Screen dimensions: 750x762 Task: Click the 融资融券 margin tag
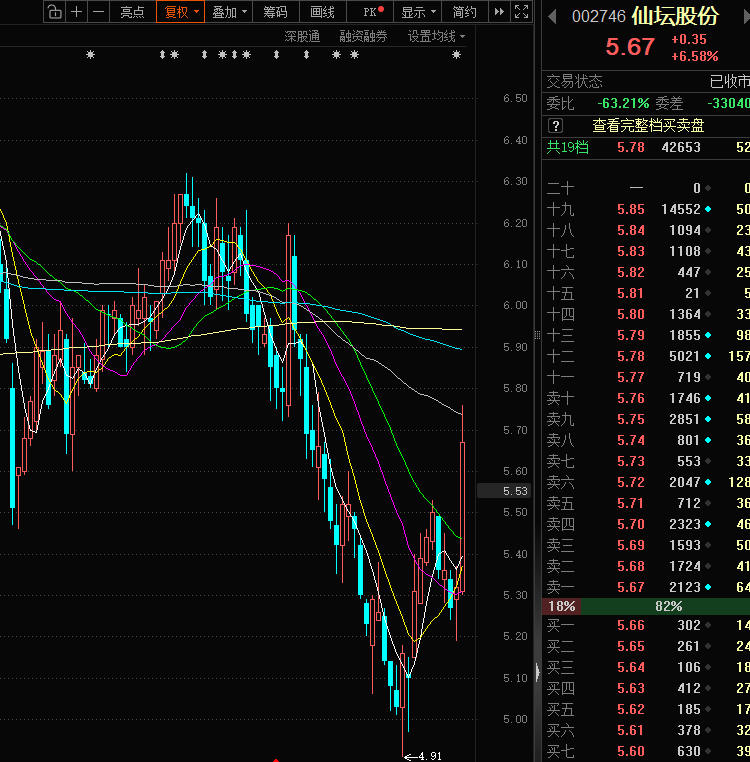tap(363, 36)
